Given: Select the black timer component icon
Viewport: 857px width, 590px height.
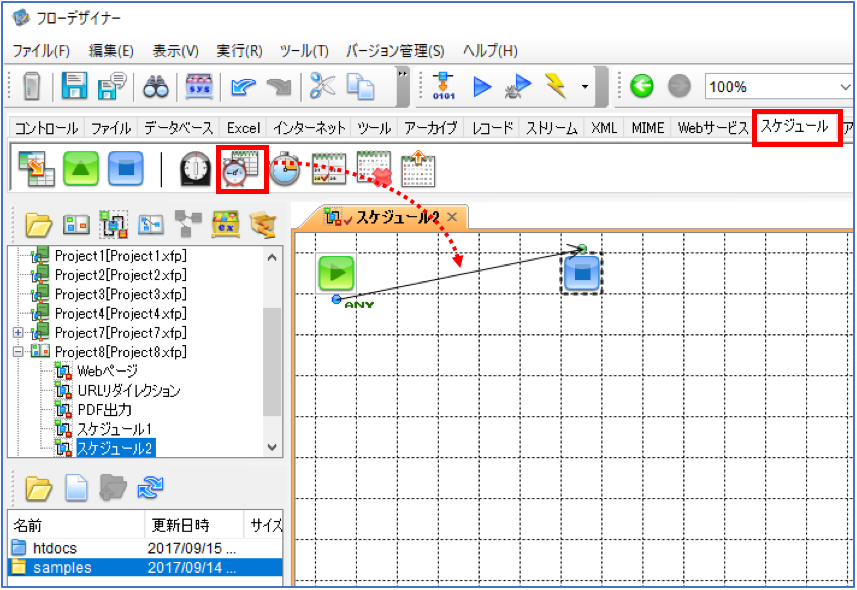Looking at the screenshot, I should click(x=196, y=169).
